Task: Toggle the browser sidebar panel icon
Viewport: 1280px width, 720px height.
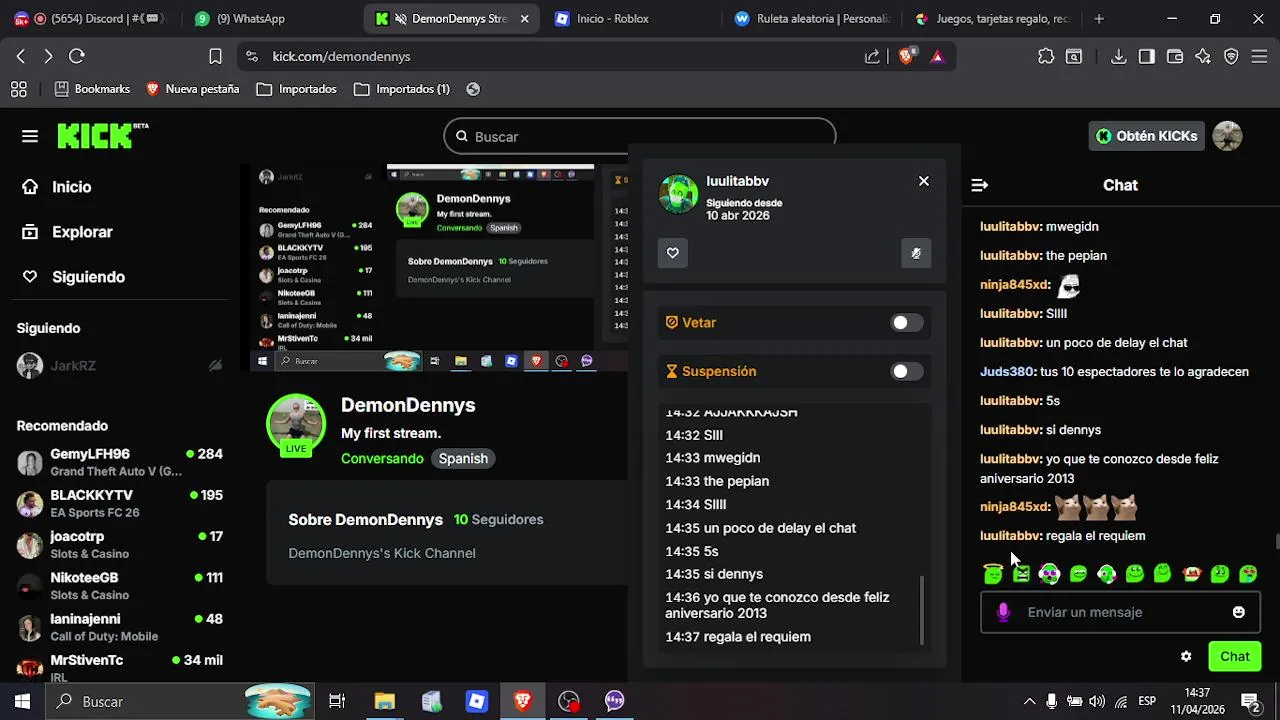Action: (x=1147, y=57)
